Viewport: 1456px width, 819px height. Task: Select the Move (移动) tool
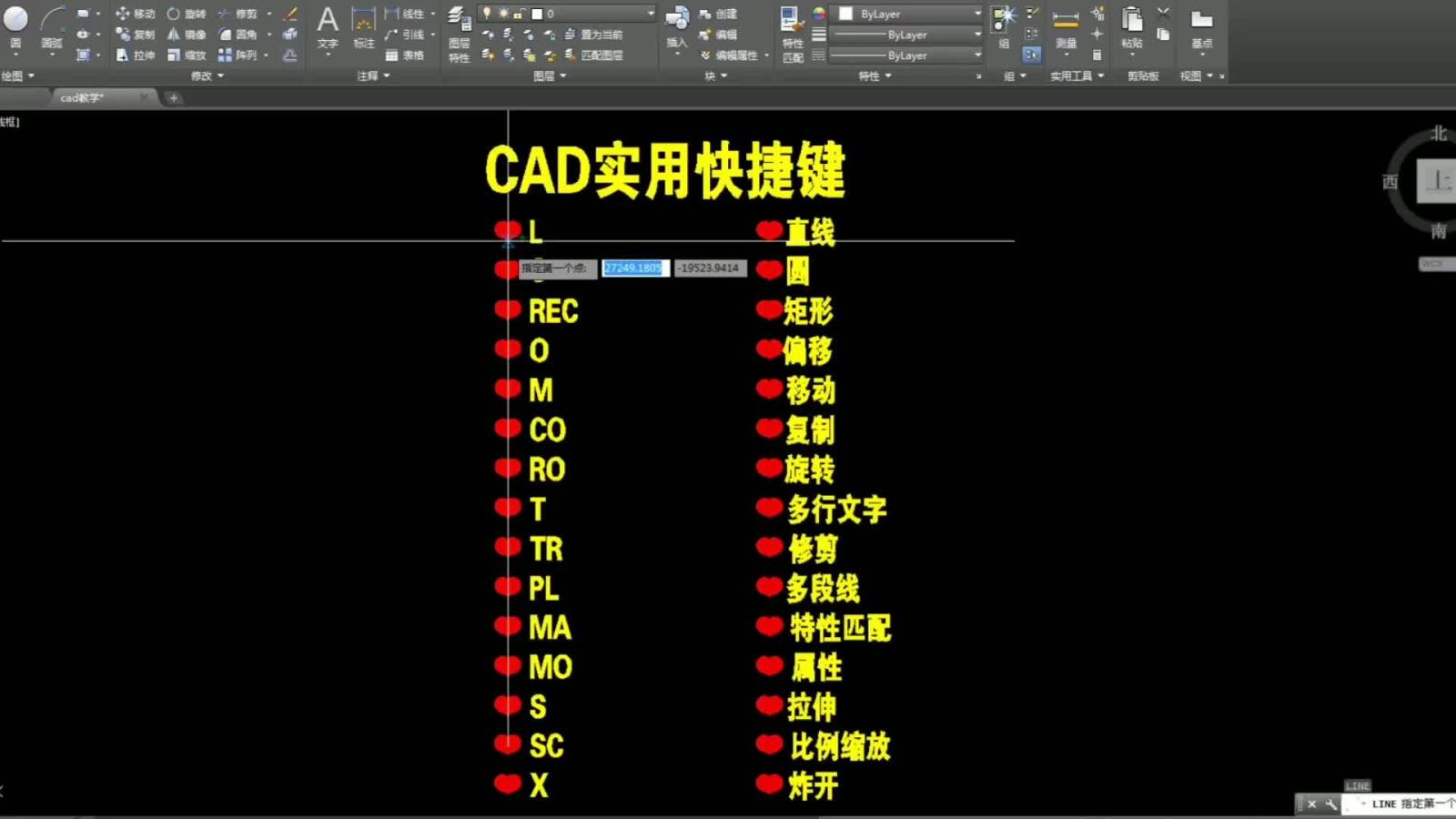coord(135,14)
